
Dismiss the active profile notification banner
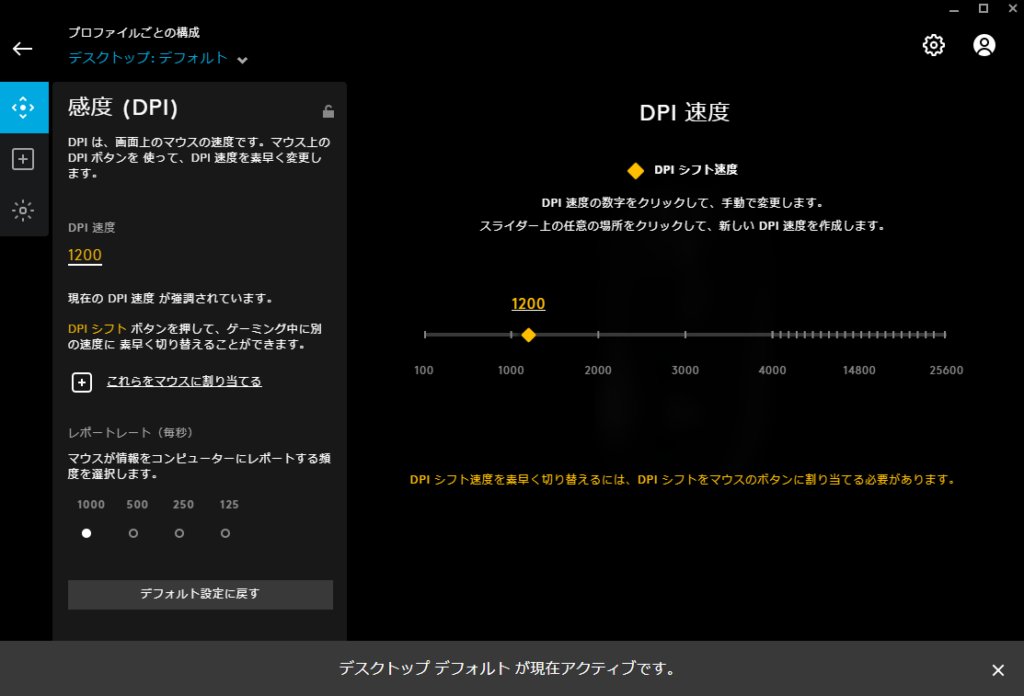(x=998, y=670)
